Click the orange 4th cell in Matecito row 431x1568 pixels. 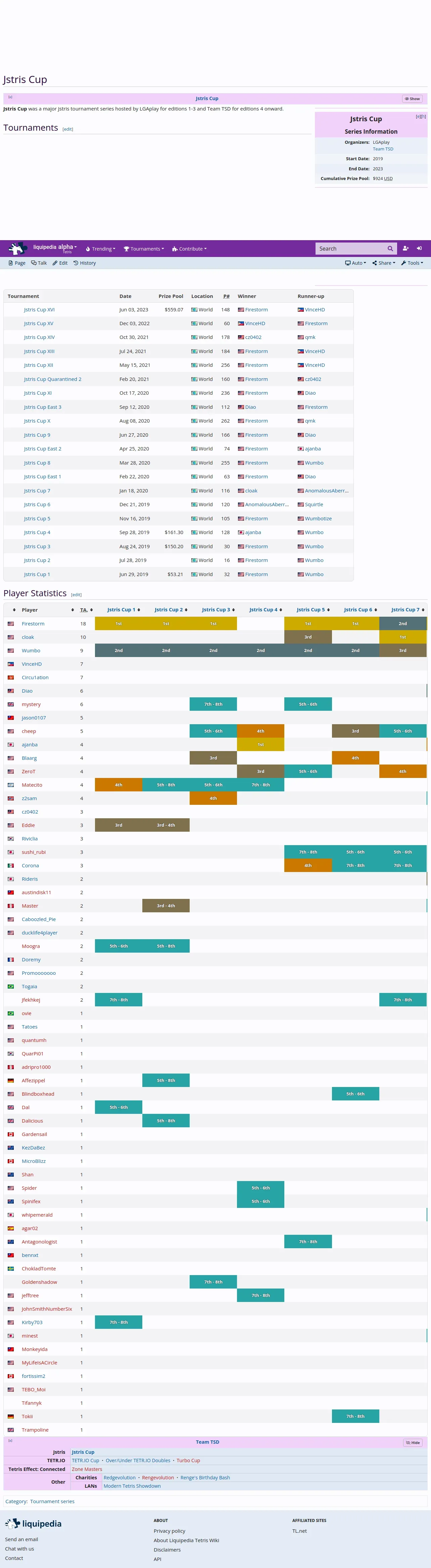click(118, 785)
